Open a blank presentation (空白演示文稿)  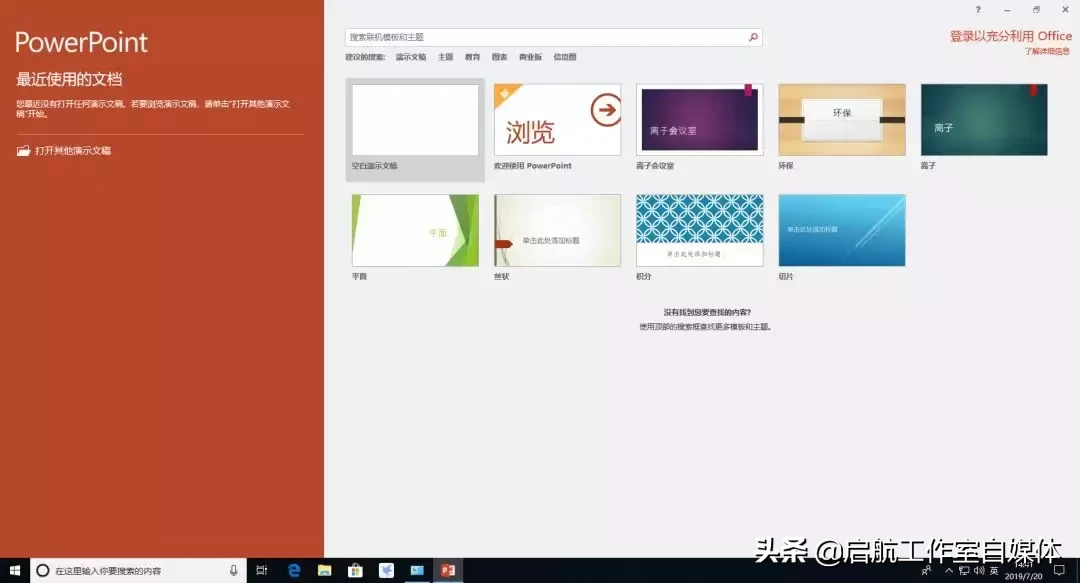(414, 119)
